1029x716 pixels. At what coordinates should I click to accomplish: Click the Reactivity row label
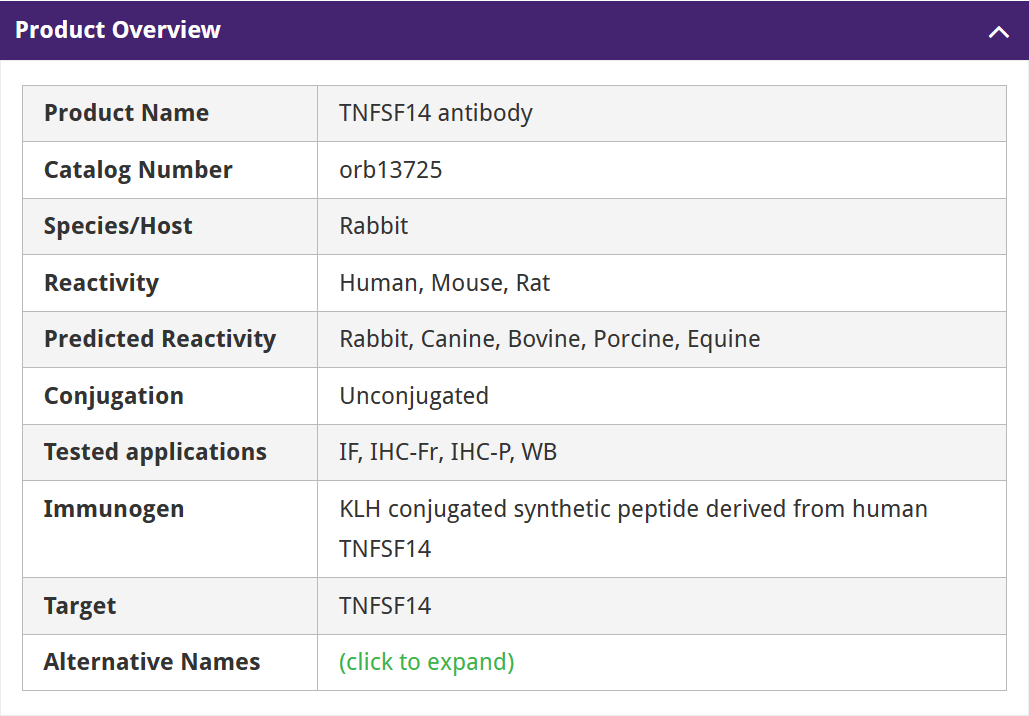[x=102, y=284]
